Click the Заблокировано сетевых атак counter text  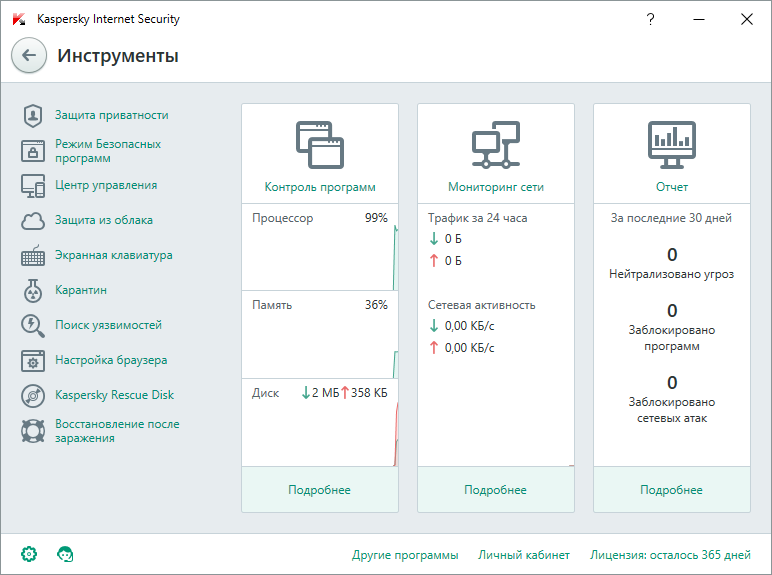672,410
